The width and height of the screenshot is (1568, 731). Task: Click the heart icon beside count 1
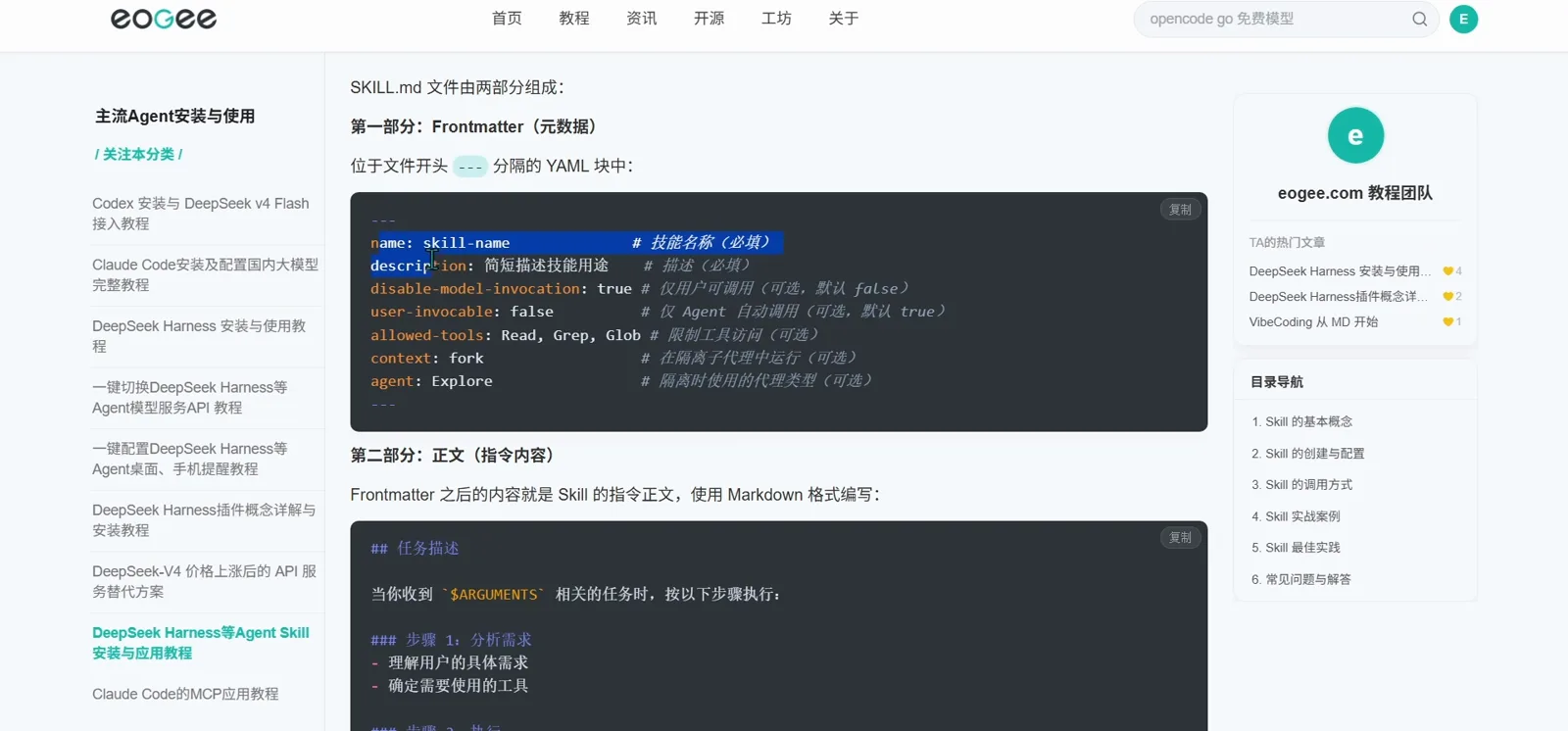(1447, 322)
